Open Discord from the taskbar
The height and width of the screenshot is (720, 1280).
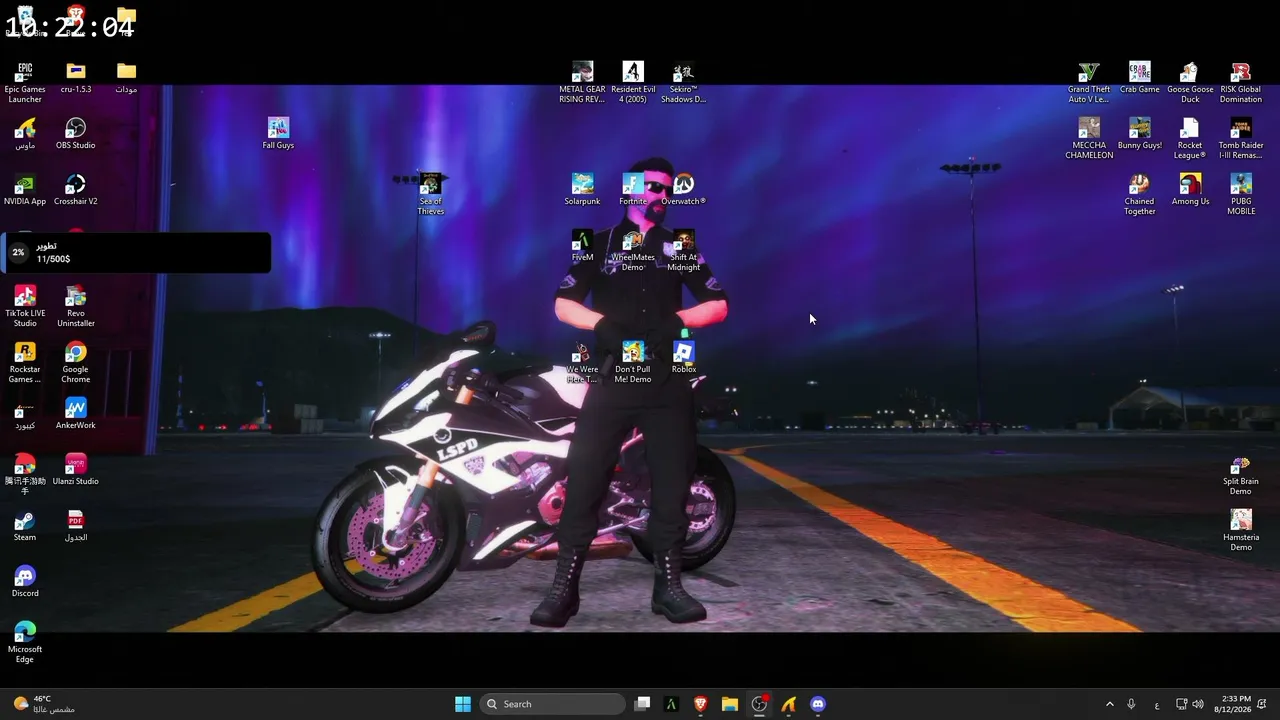coord(818,704)
